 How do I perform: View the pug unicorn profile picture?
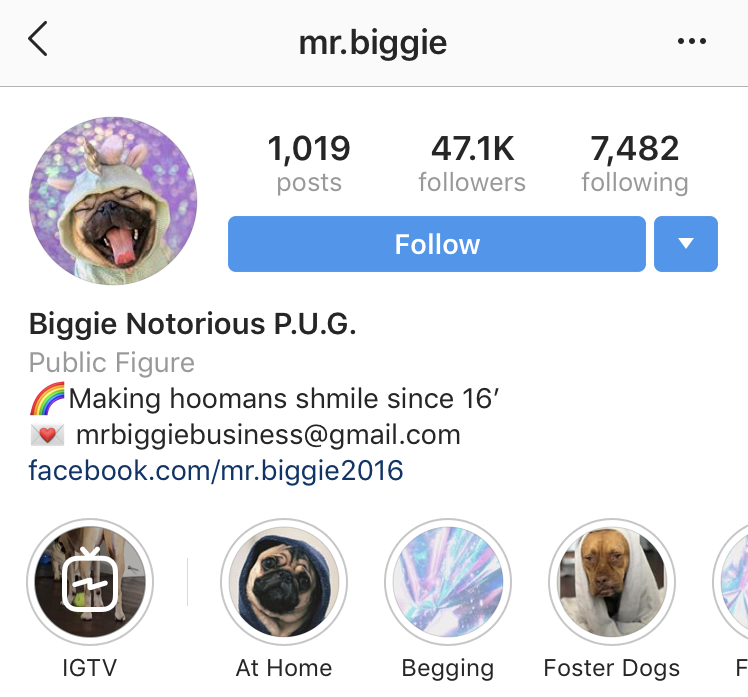coord(113,201)
